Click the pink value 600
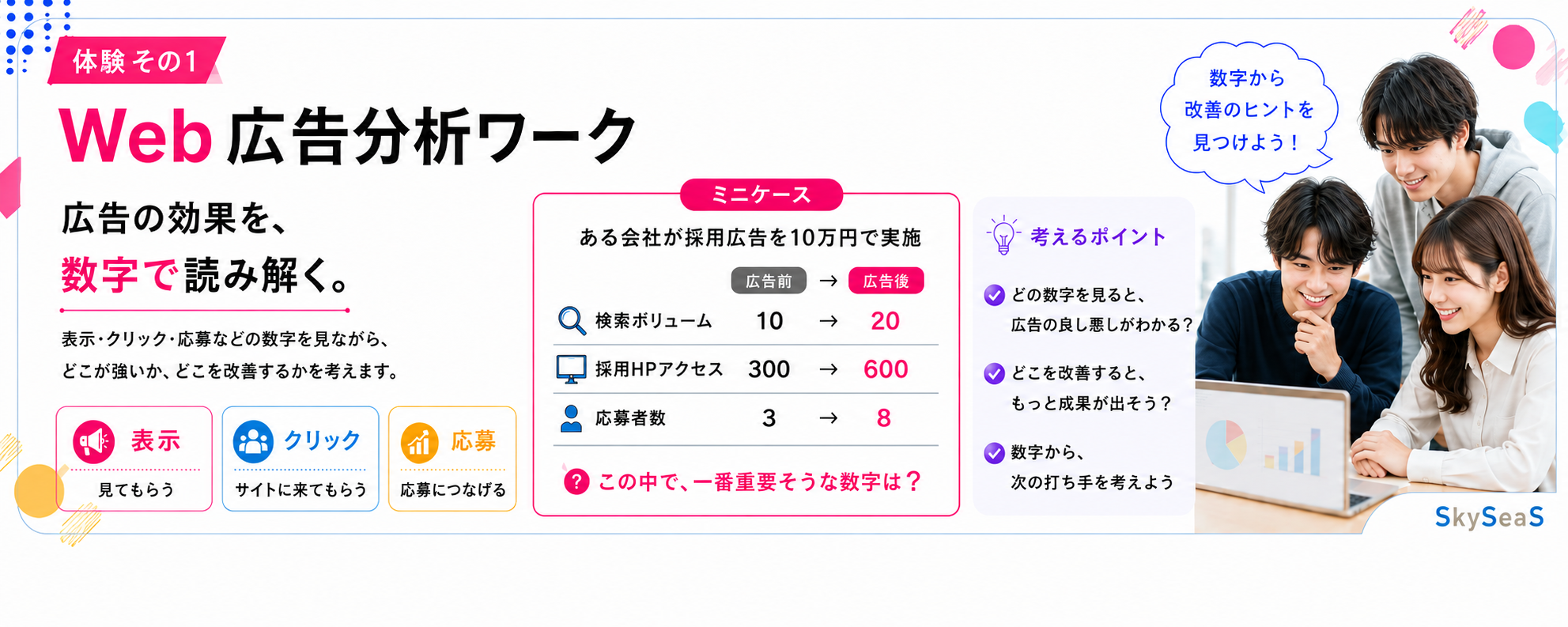The width and height of the screenshot is (1568, 627). coord(886,369)
